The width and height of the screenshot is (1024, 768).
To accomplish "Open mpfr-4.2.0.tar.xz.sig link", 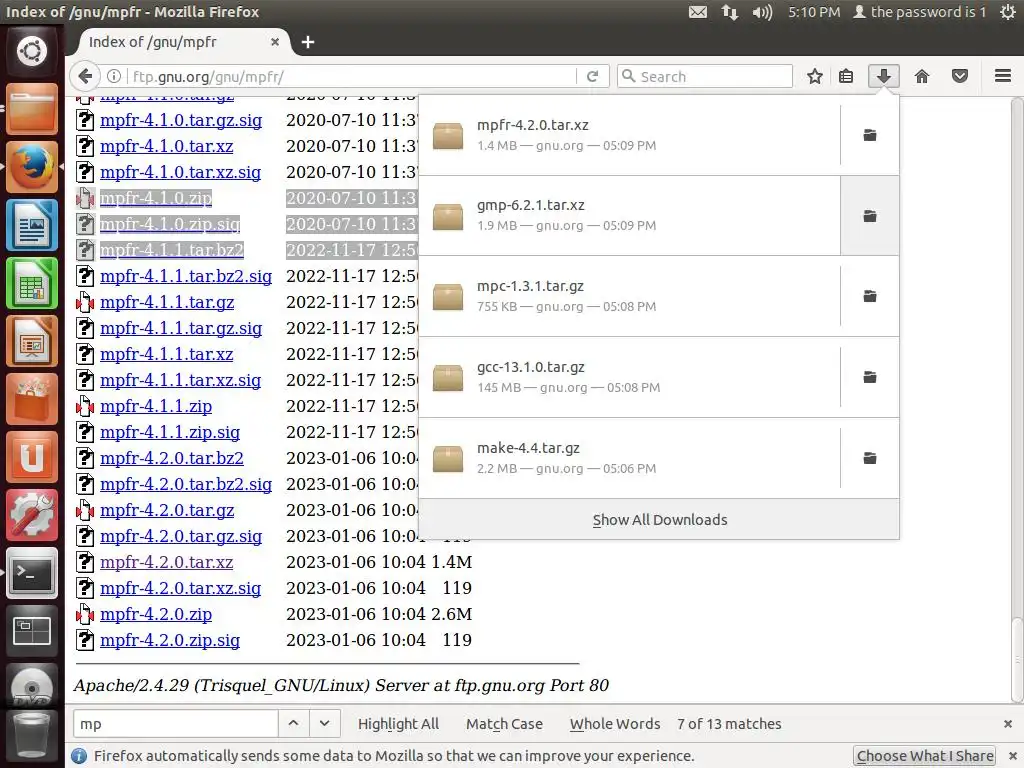I will click(180, 588).
